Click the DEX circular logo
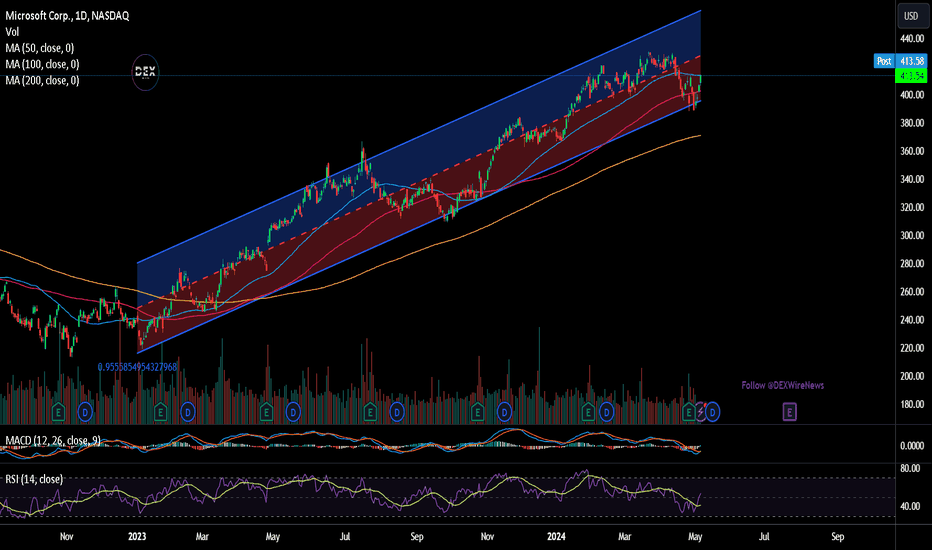 pos(145,73)
